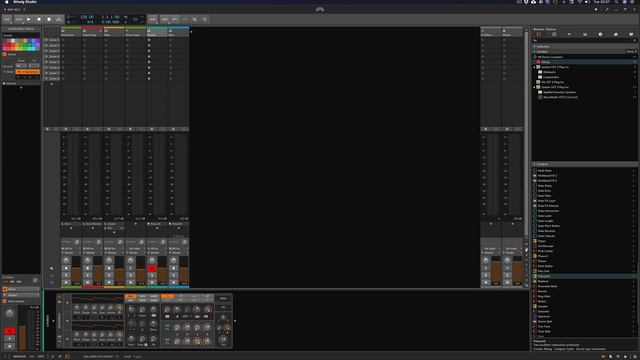This screenshot has width=640, height=360.
Task: Disarm record on Chords mixer channel
Action: [152, 269]
